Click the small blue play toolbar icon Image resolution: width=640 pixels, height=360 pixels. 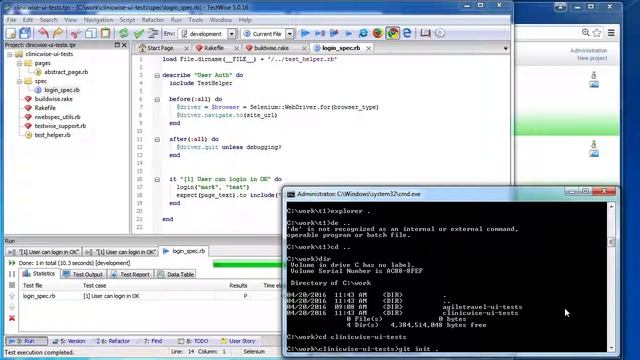click(x=349, y=33)
